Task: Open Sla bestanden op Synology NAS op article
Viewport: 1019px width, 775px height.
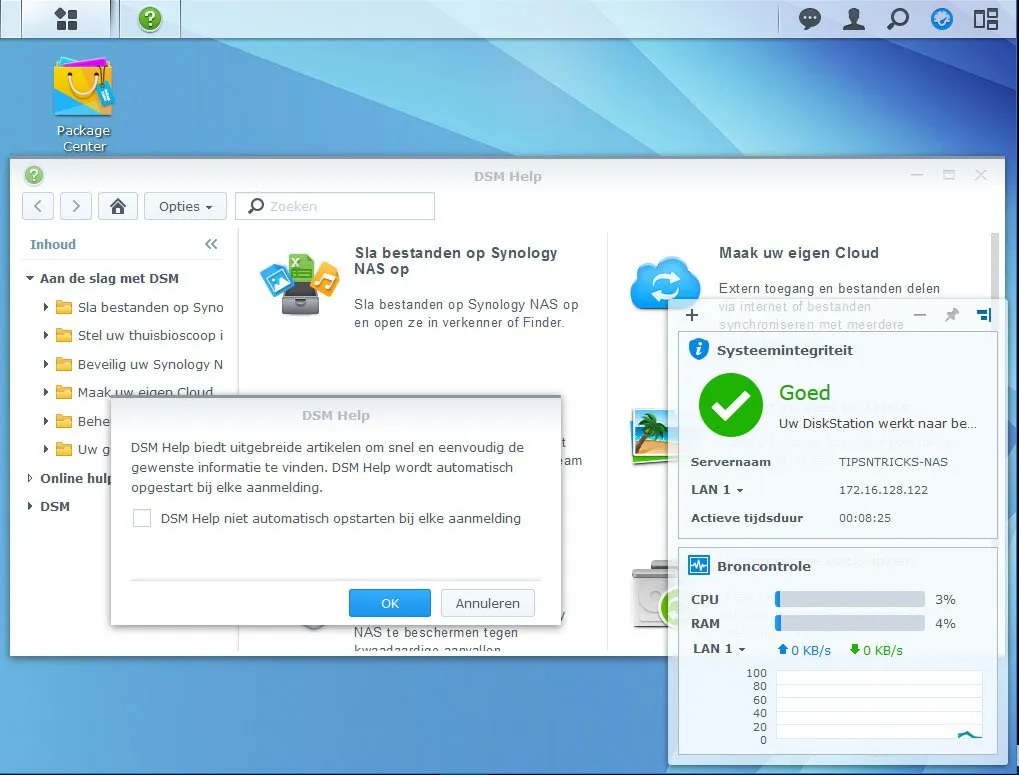Action: click(x=456, y=260)
